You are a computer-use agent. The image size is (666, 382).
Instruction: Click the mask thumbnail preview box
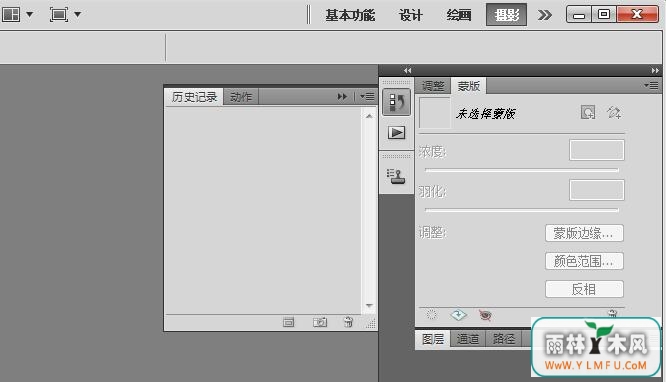pyautogui.click(x=435, y=113)
